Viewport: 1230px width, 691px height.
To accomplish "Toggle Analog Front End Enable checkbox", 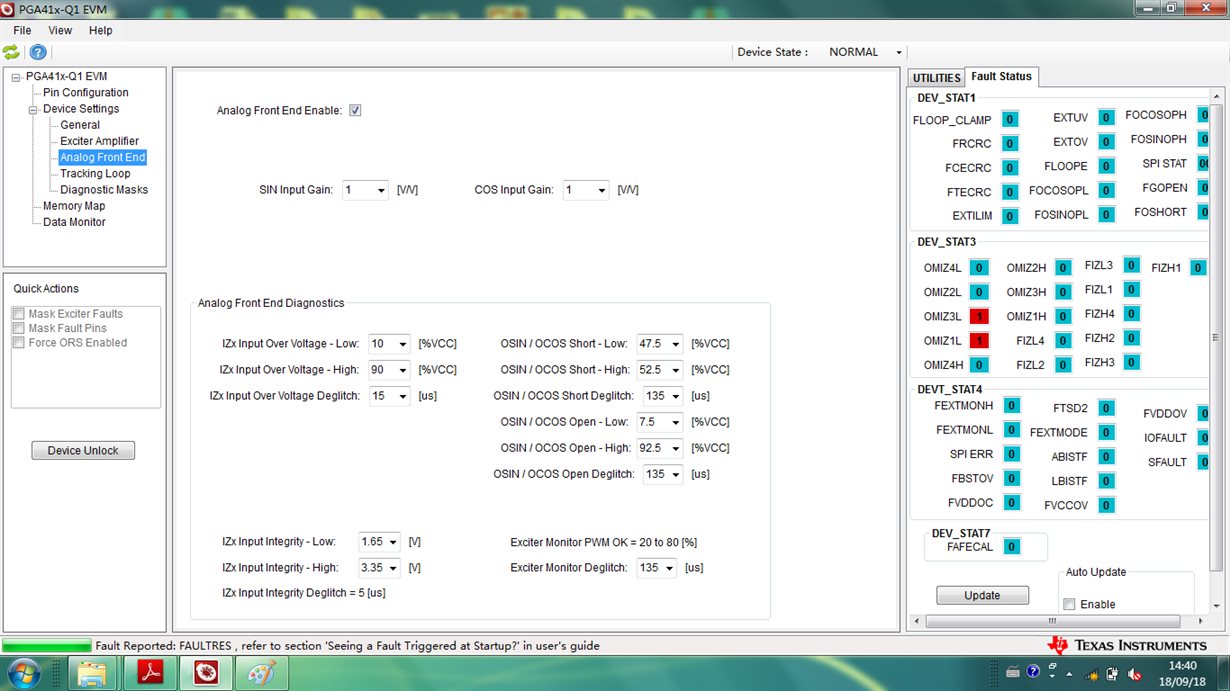I will tap(355, 110).
